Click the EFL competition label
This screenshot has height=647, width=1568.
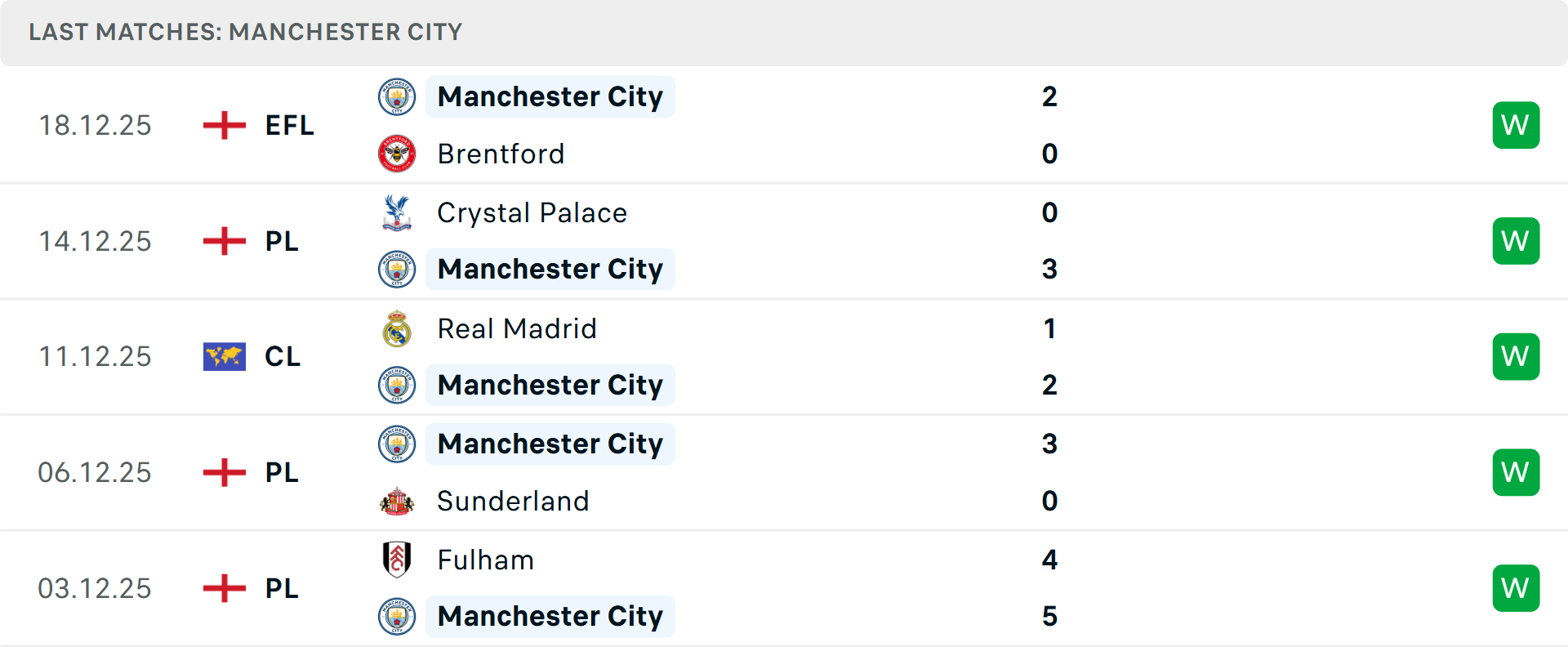click(289, 125)
